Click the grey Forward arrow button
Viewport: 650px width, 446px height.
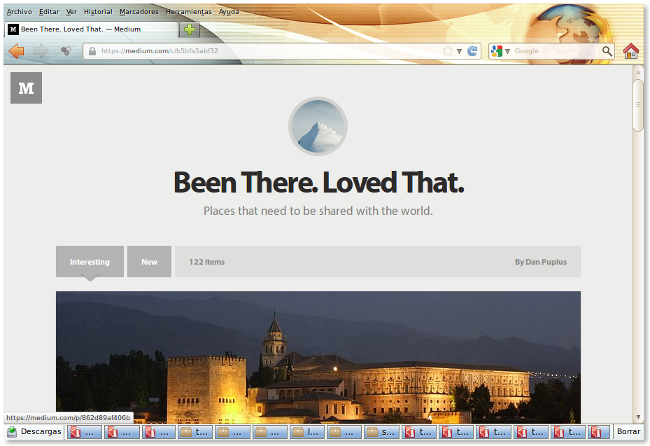click(x=41, y=51)
